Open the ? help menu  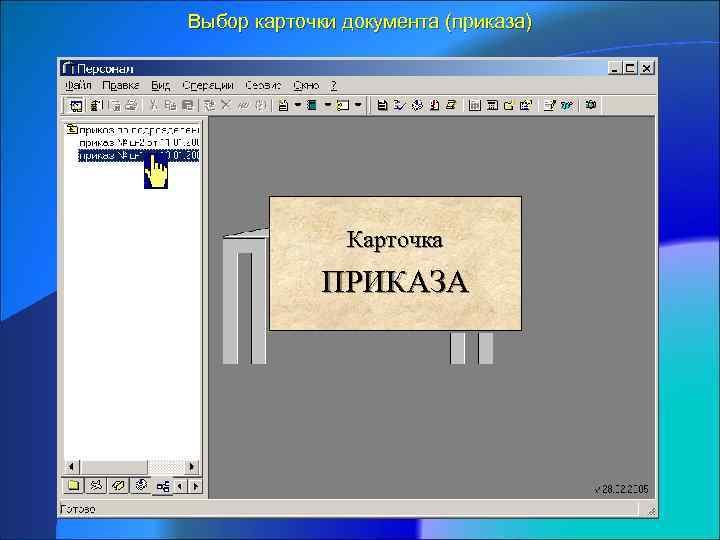coord(334,86)
